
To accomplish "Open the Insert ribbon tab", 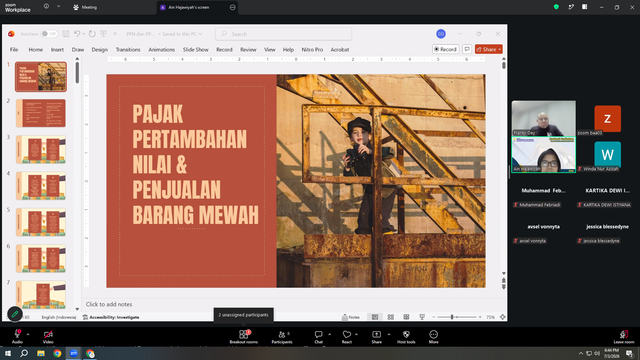I will point(57,49).
